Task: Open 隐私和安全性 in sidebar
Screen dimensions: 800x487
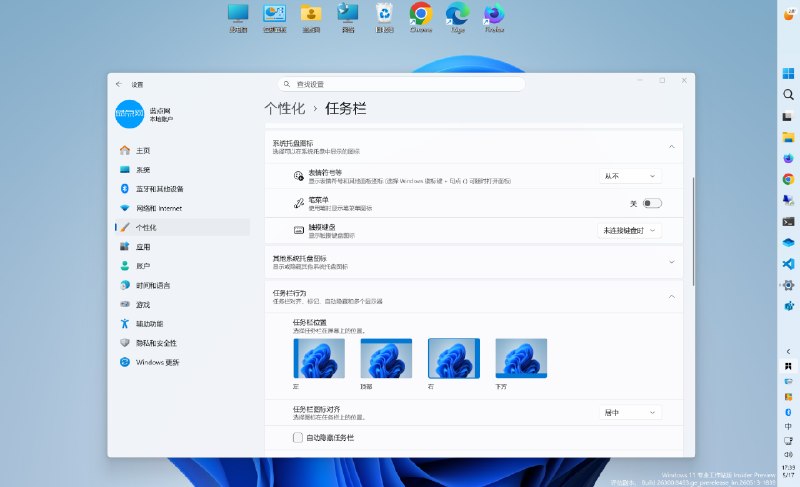Action: (183, 343)
